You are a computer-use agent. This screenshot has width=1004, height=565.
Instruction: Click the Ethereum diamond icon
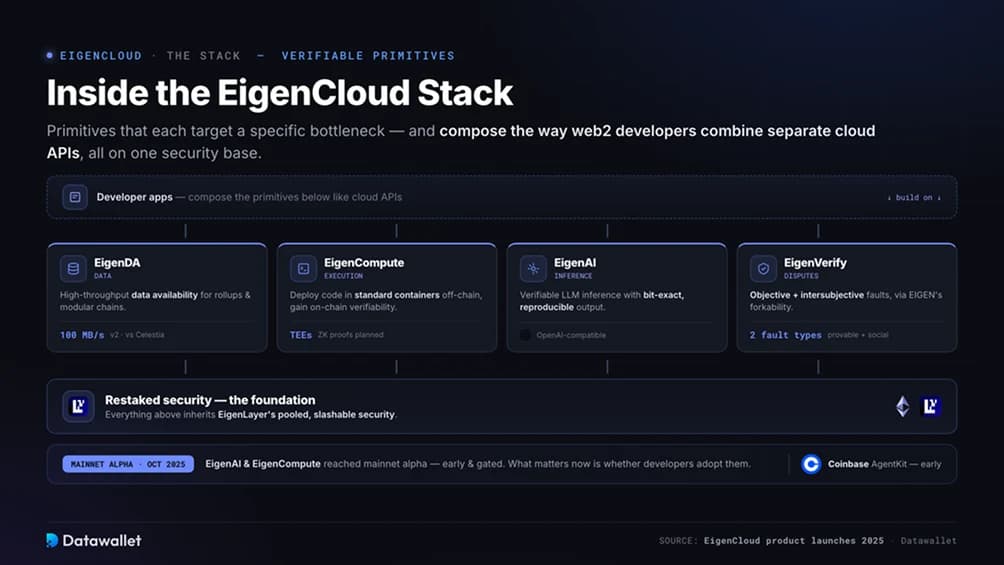[x=903, y=406]
